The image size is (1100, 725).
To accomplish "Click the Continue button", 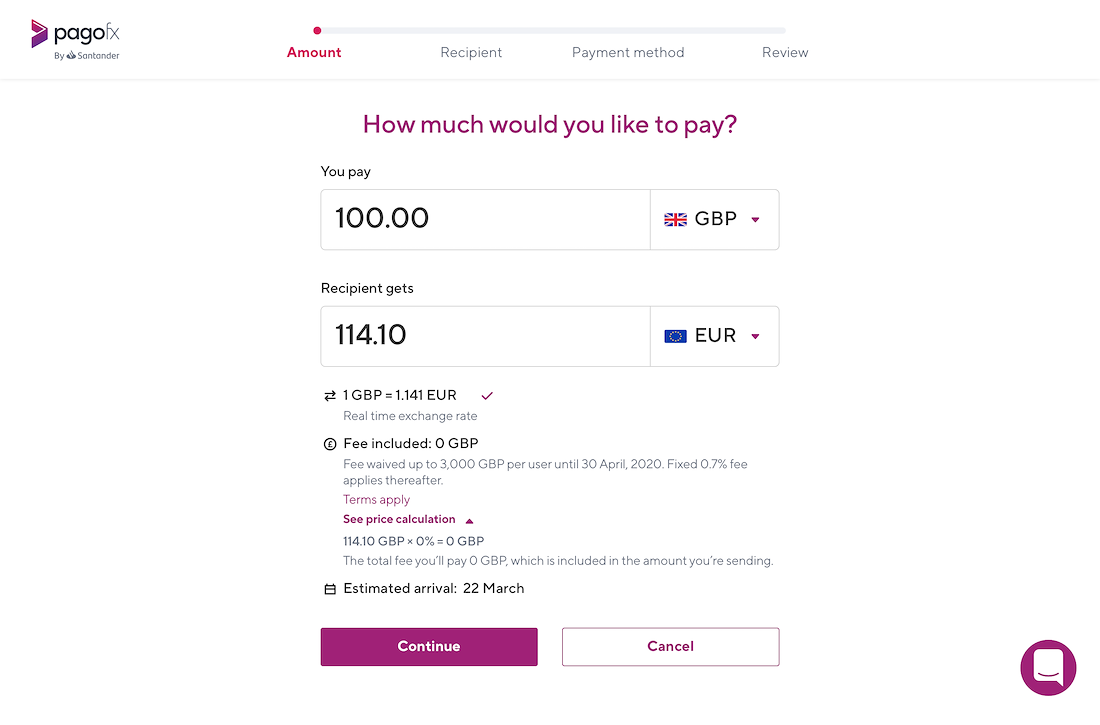I will [x=429, y=646].
